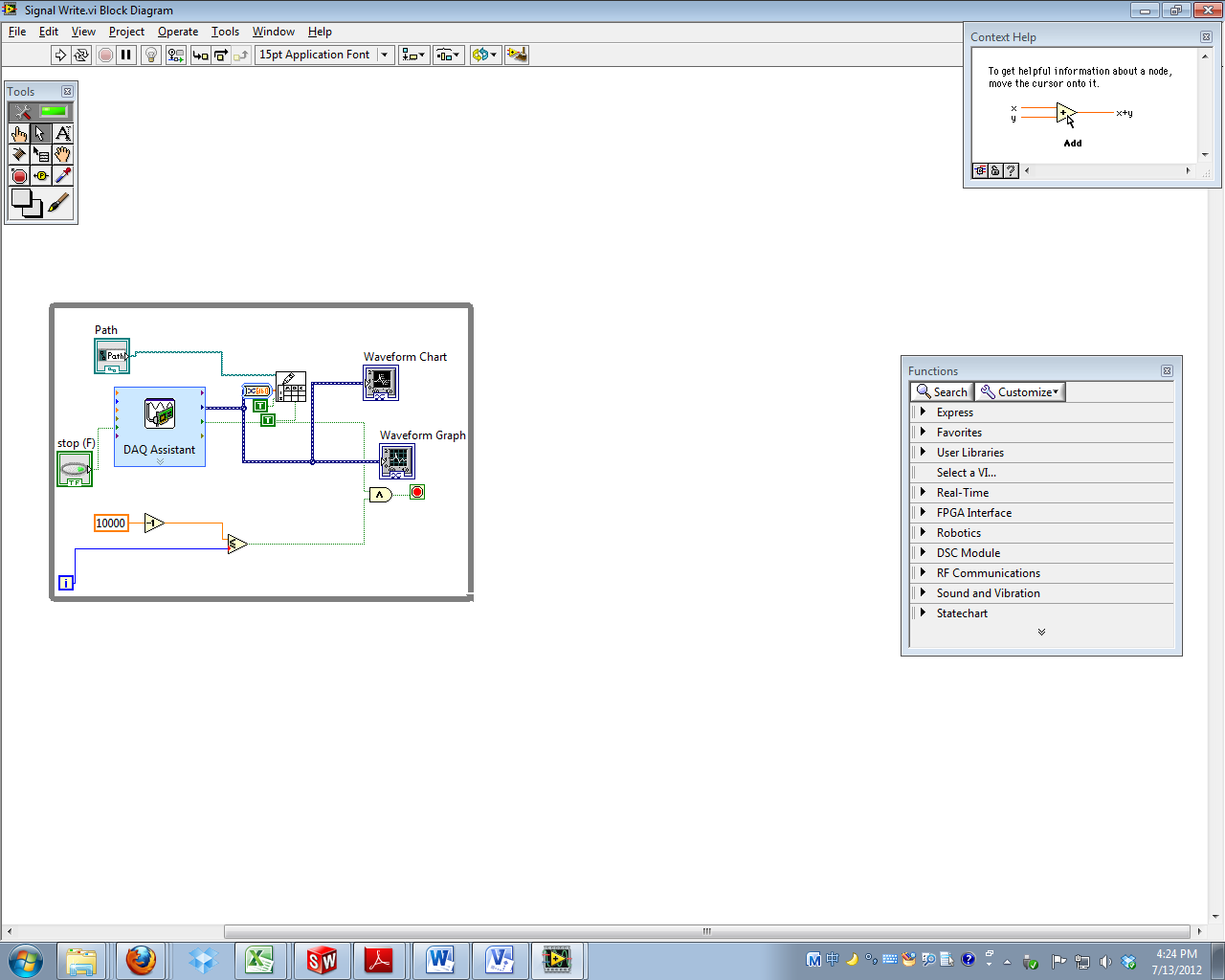Screen dimensions: 1225x980
Task: Open the Align Objects dropdown
Action: point(413,55)
